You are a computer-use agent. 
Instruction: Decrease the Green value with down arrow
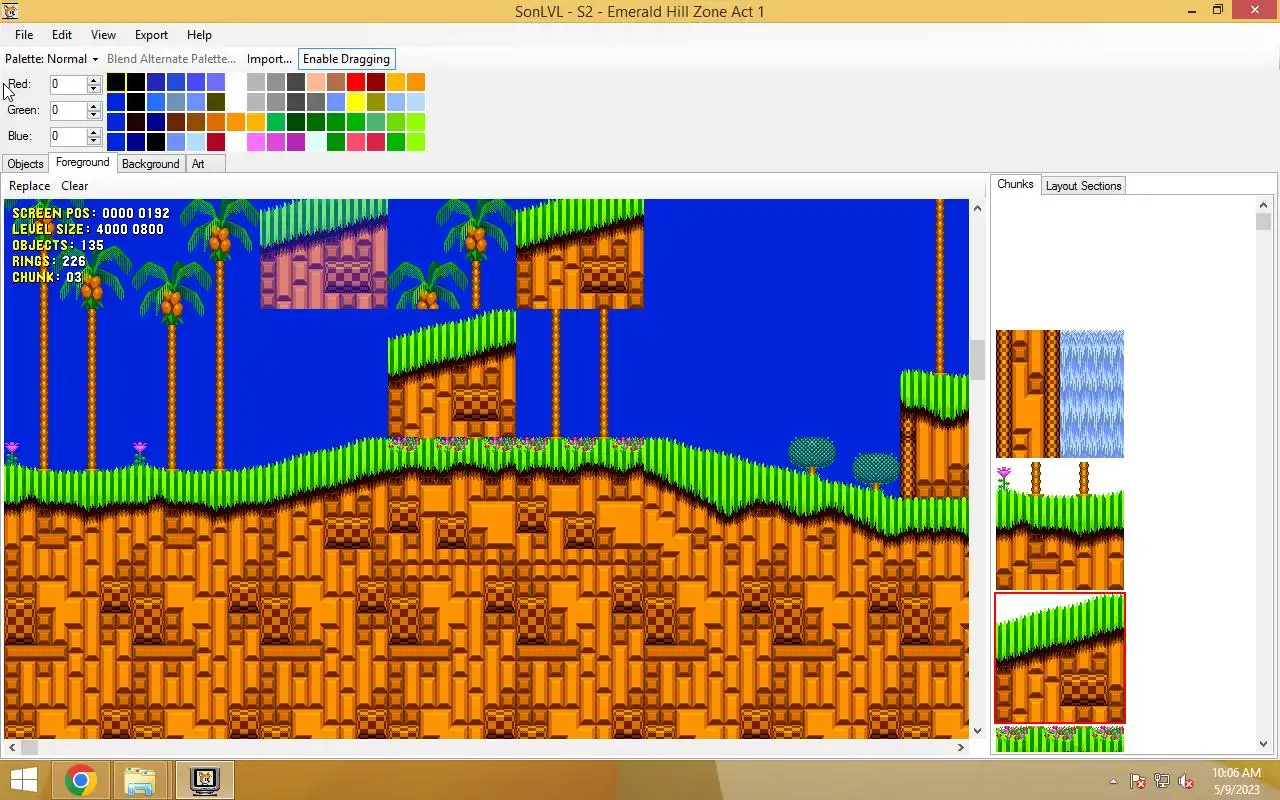tap(94, 115)
